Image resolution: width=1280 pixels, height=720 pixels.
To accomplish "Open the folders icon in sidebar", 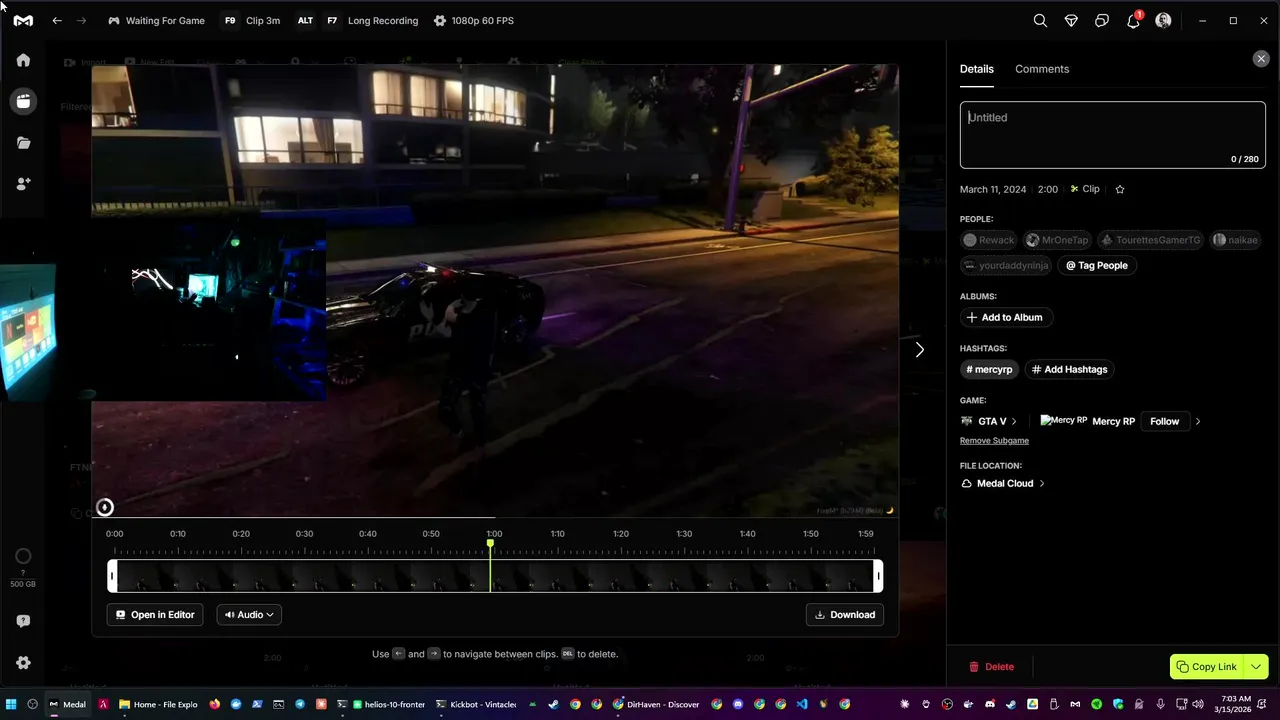I will (23, 143).
